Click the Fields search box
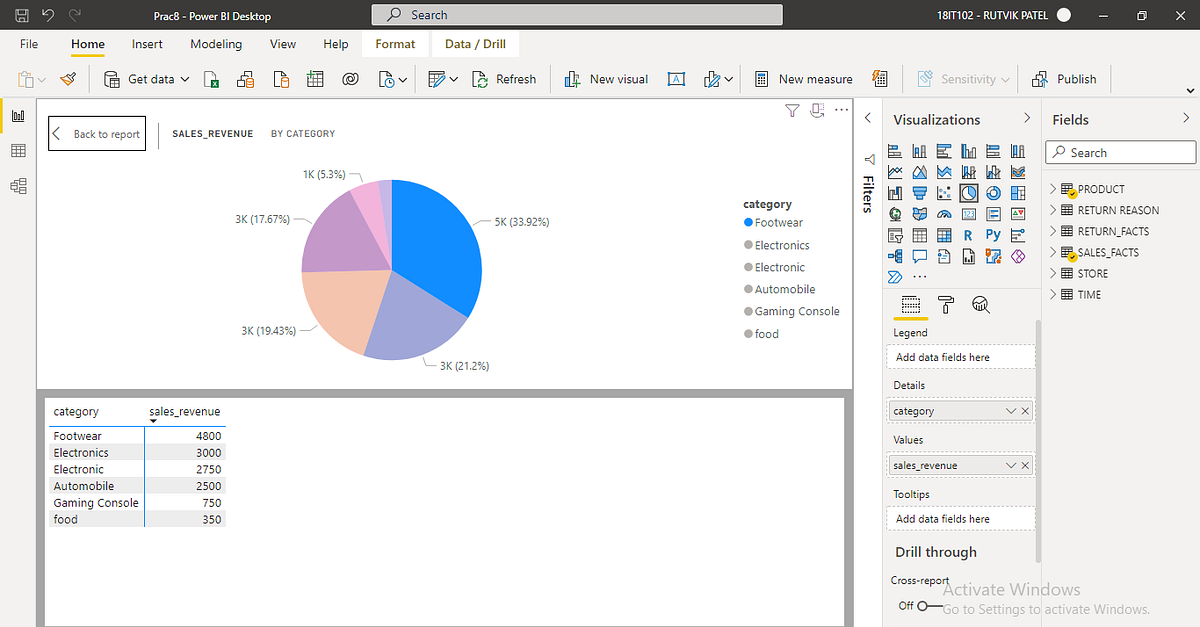The image size is (1200, 627). click(x=1120, y=152)
